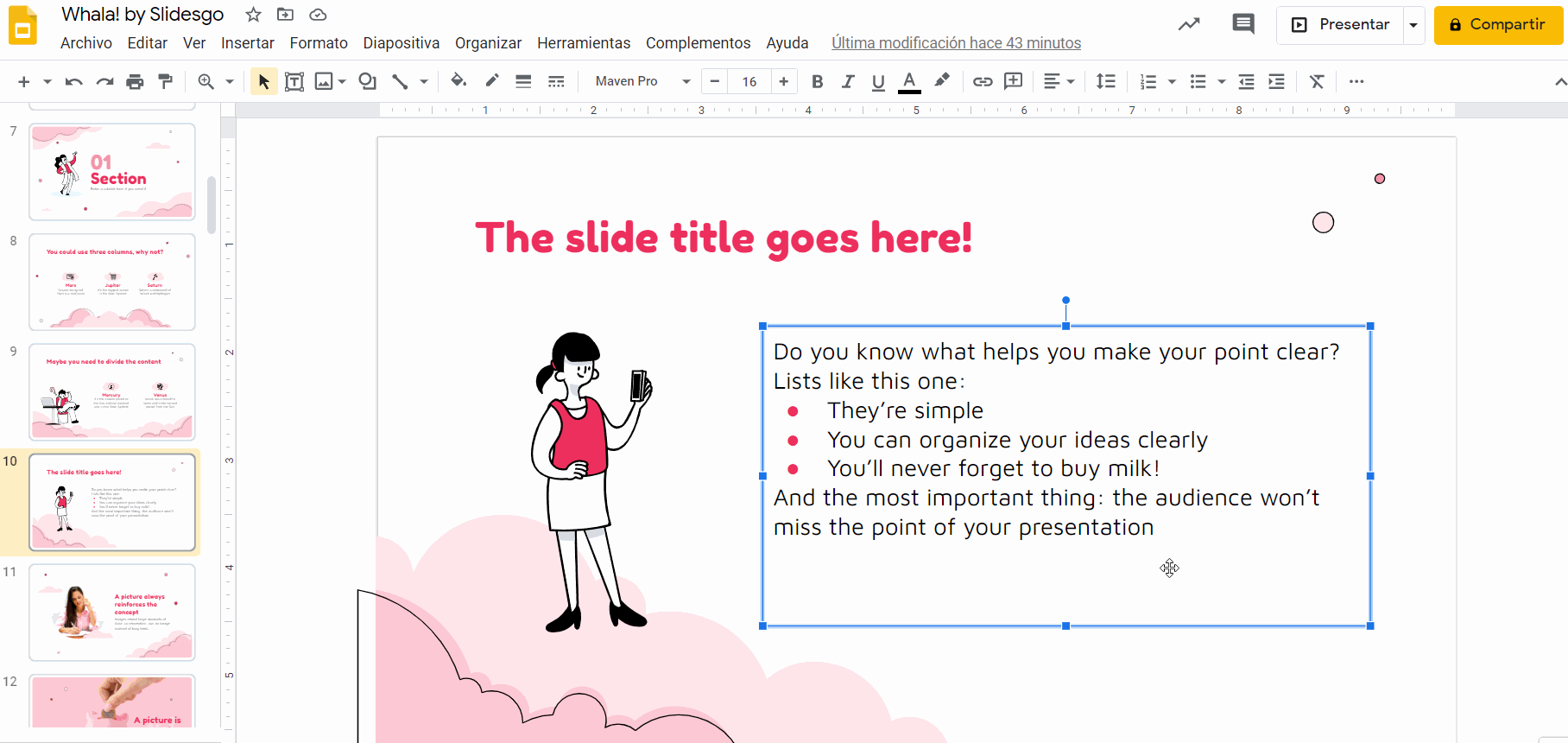
Task: Toggle italic formatting
Action: [848, 81]
